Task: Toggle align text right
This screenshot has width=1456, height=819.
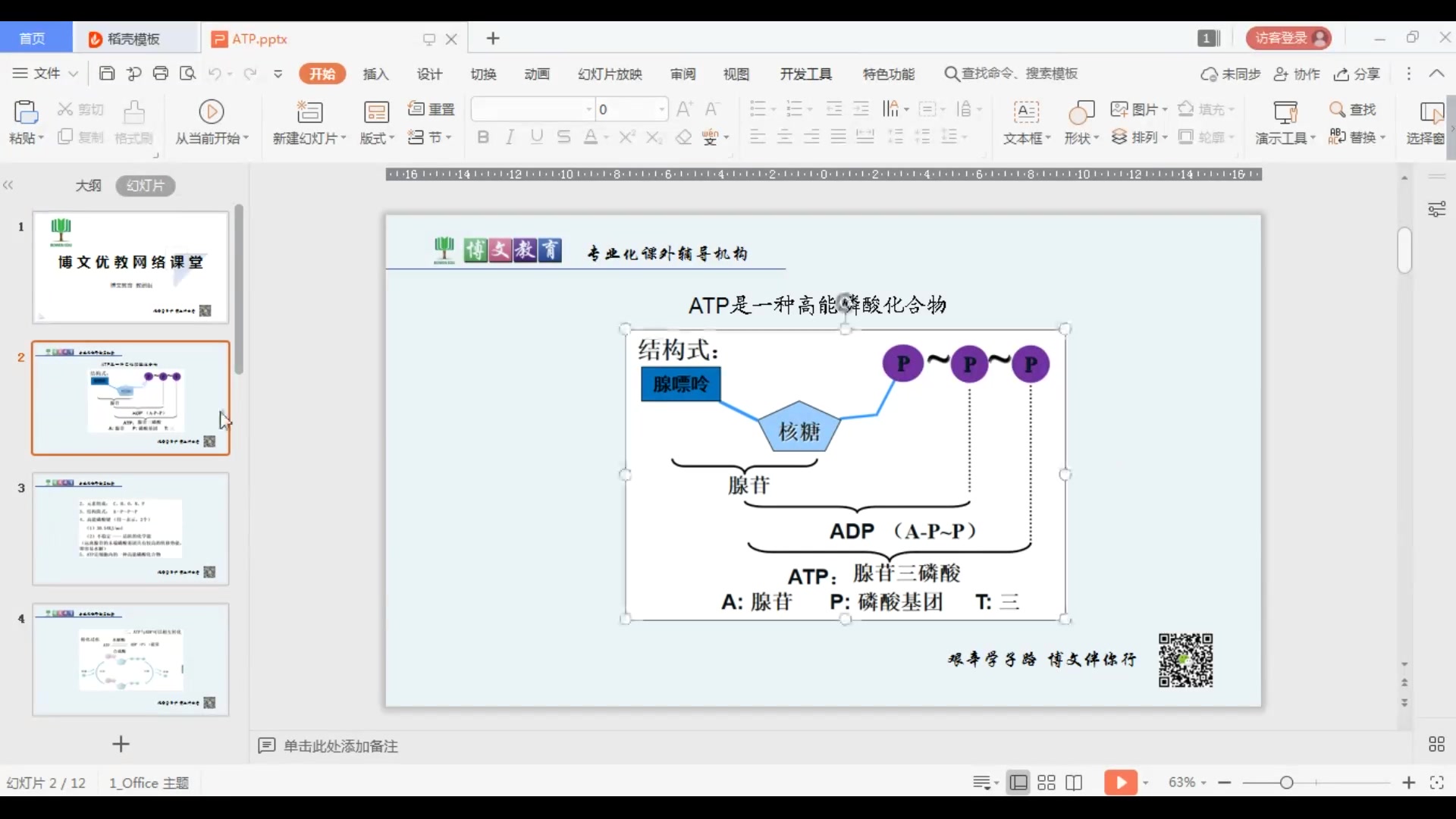Action: (x=811, y=137)
